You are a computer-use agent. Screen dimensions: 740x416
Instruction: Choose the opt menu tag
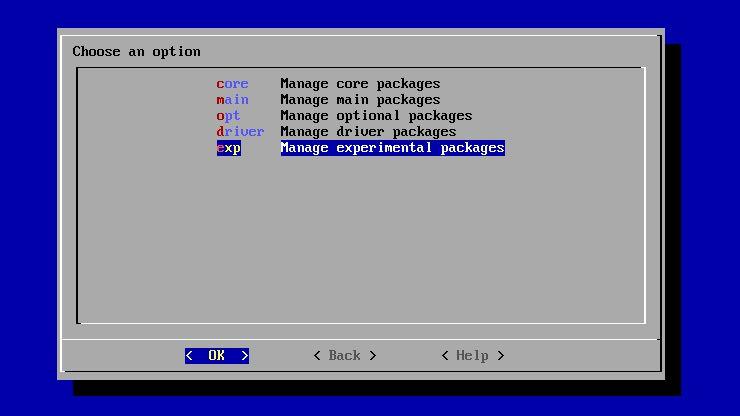click(x=228, y=116)
